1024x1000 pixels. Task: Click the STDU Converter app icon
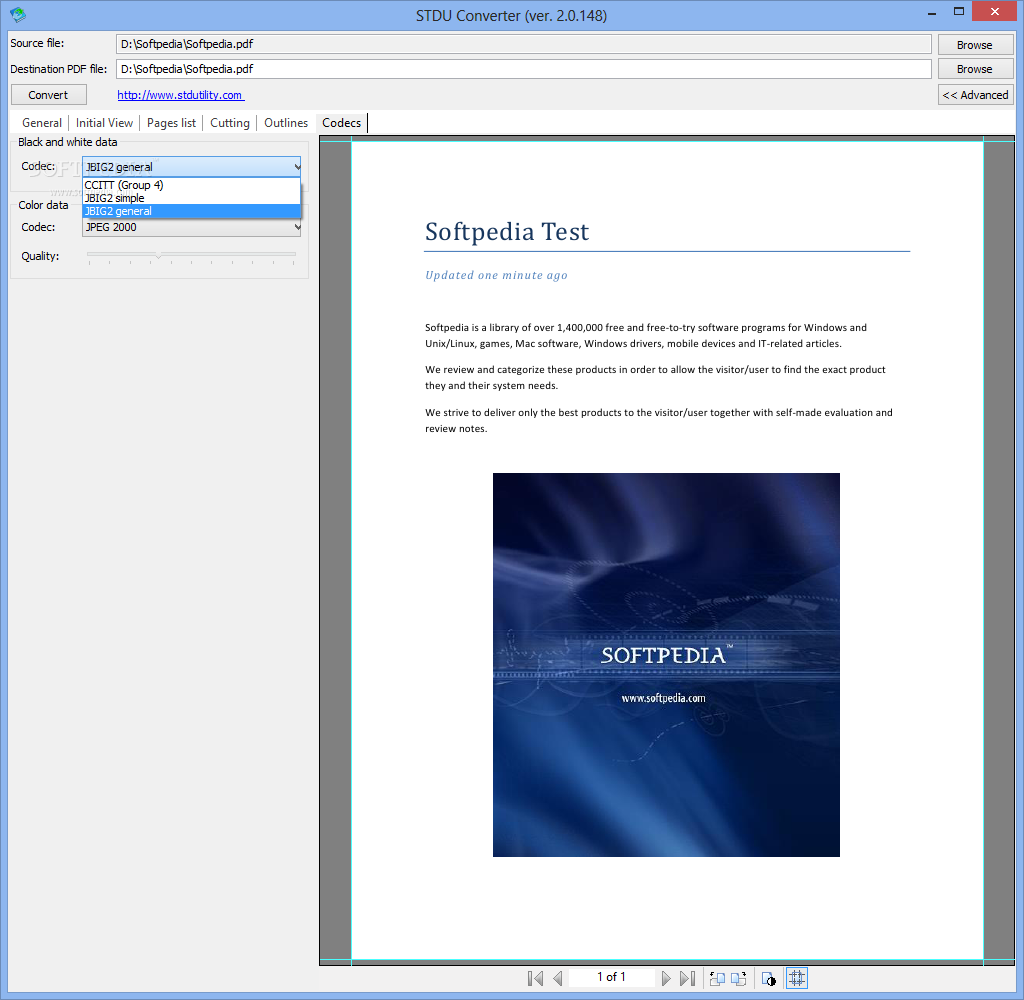pos(18,14)
